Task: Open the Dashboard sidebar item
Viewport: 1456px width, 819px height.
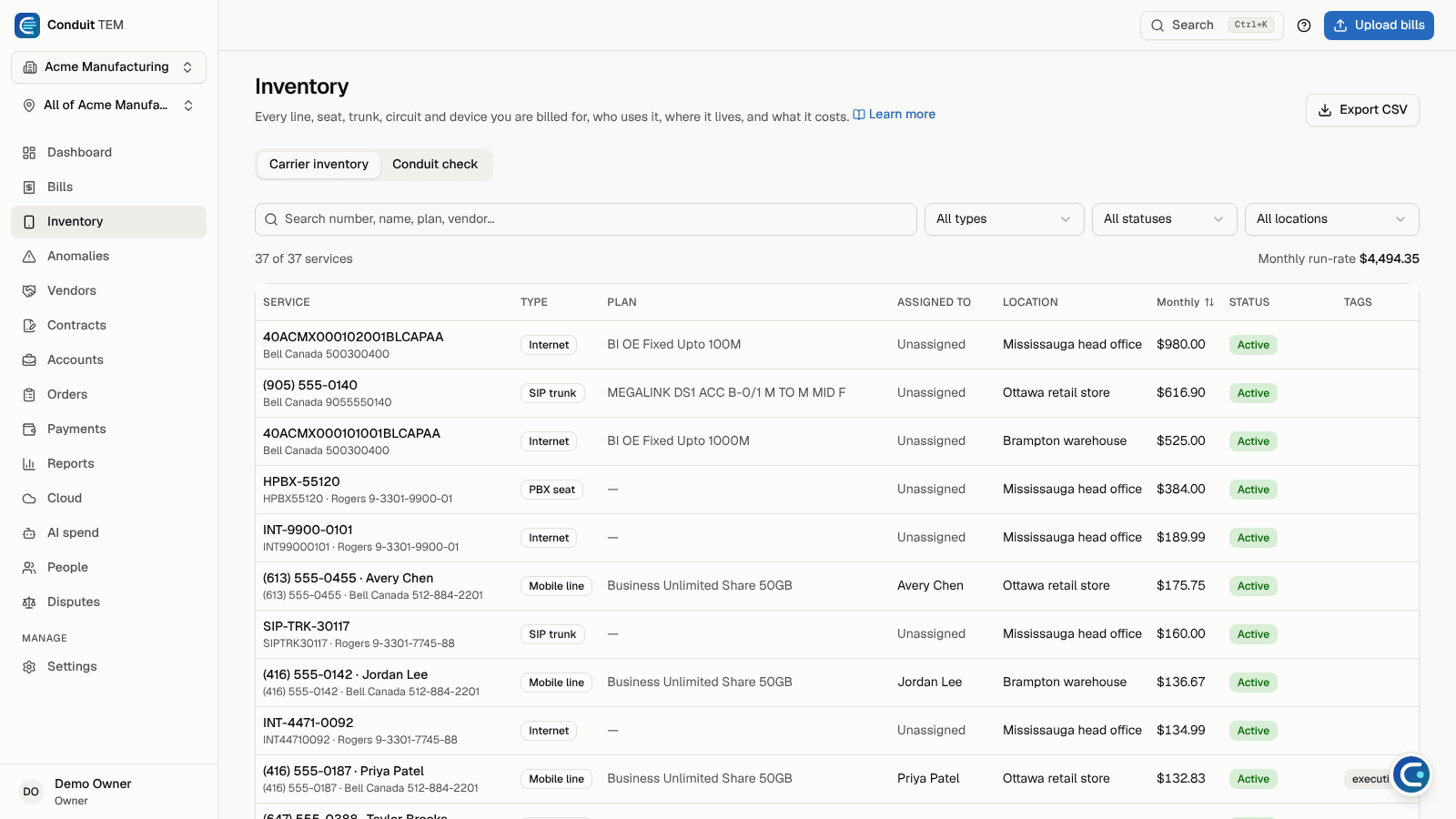Action: [x=108, y=153]
